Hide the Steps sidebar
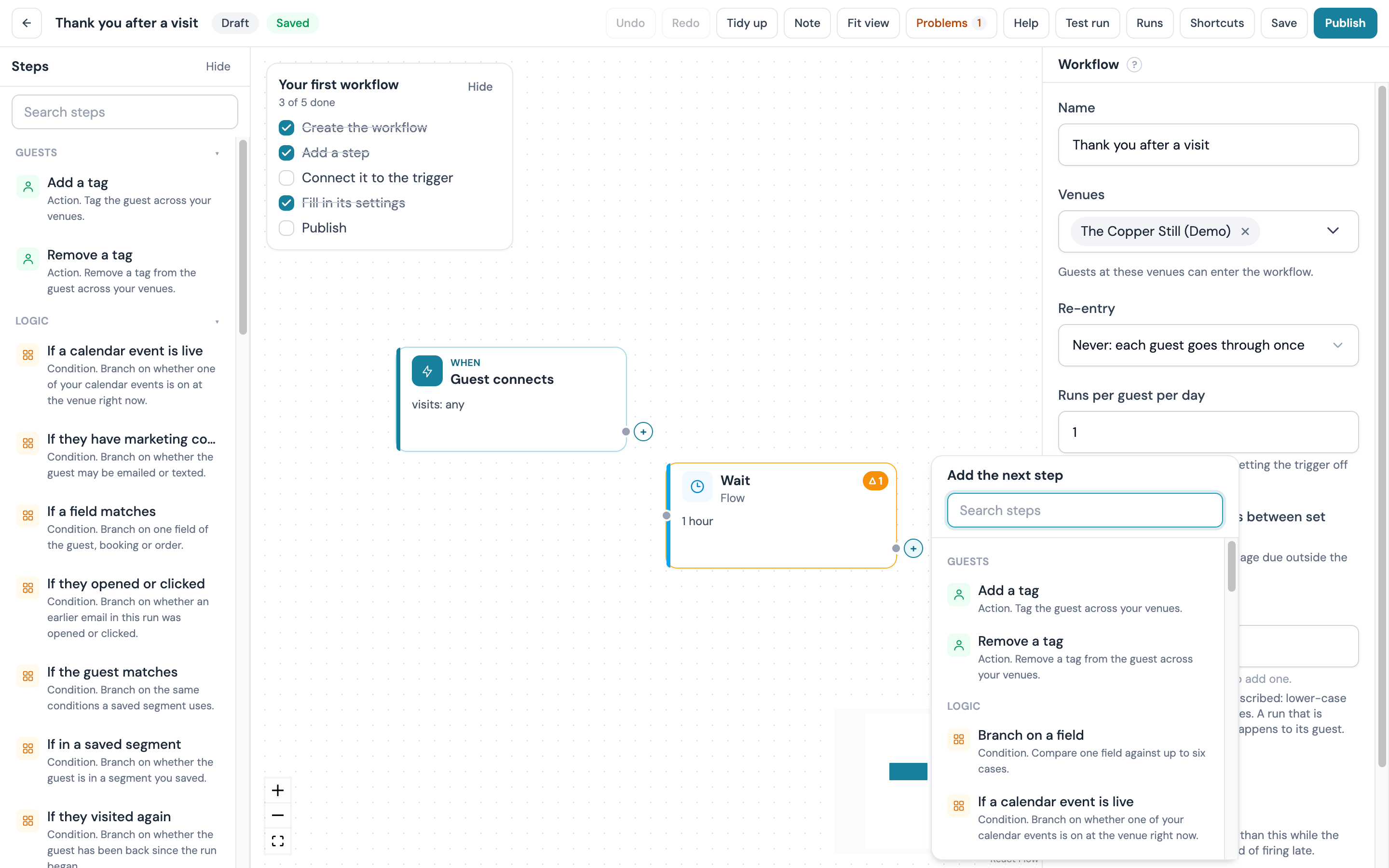Screen dimensions: 1389x868 pos(218,67)
